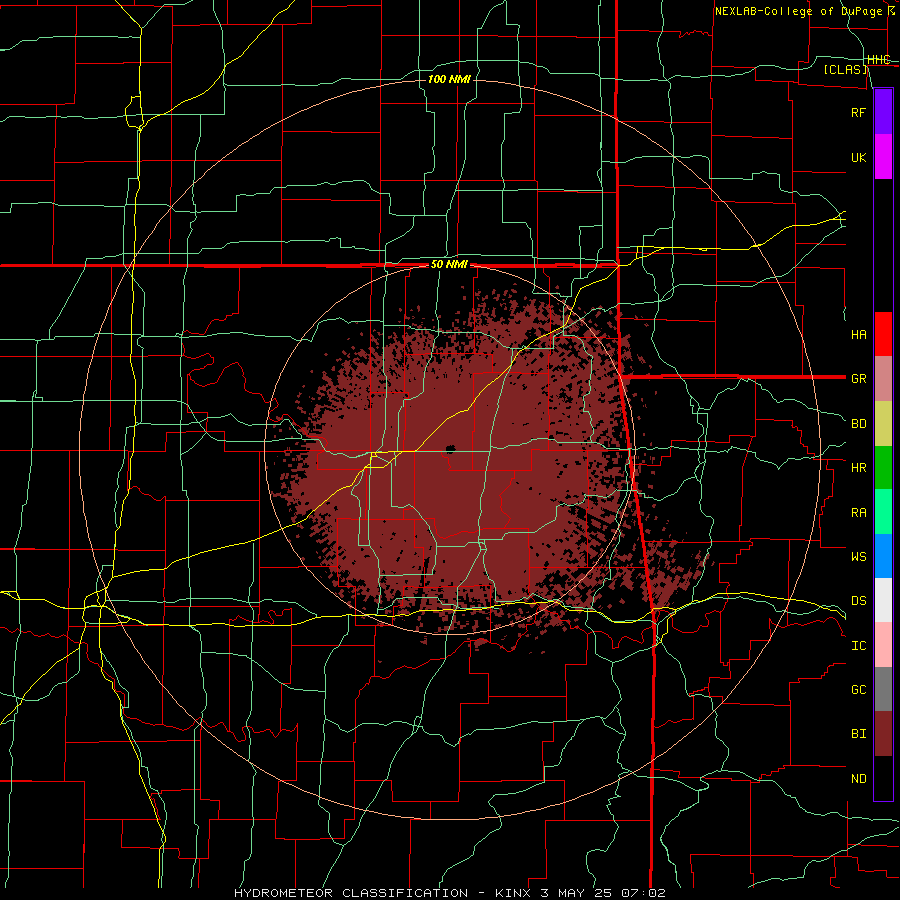
Task: Click the IC legend label
Action: [858, 645]
